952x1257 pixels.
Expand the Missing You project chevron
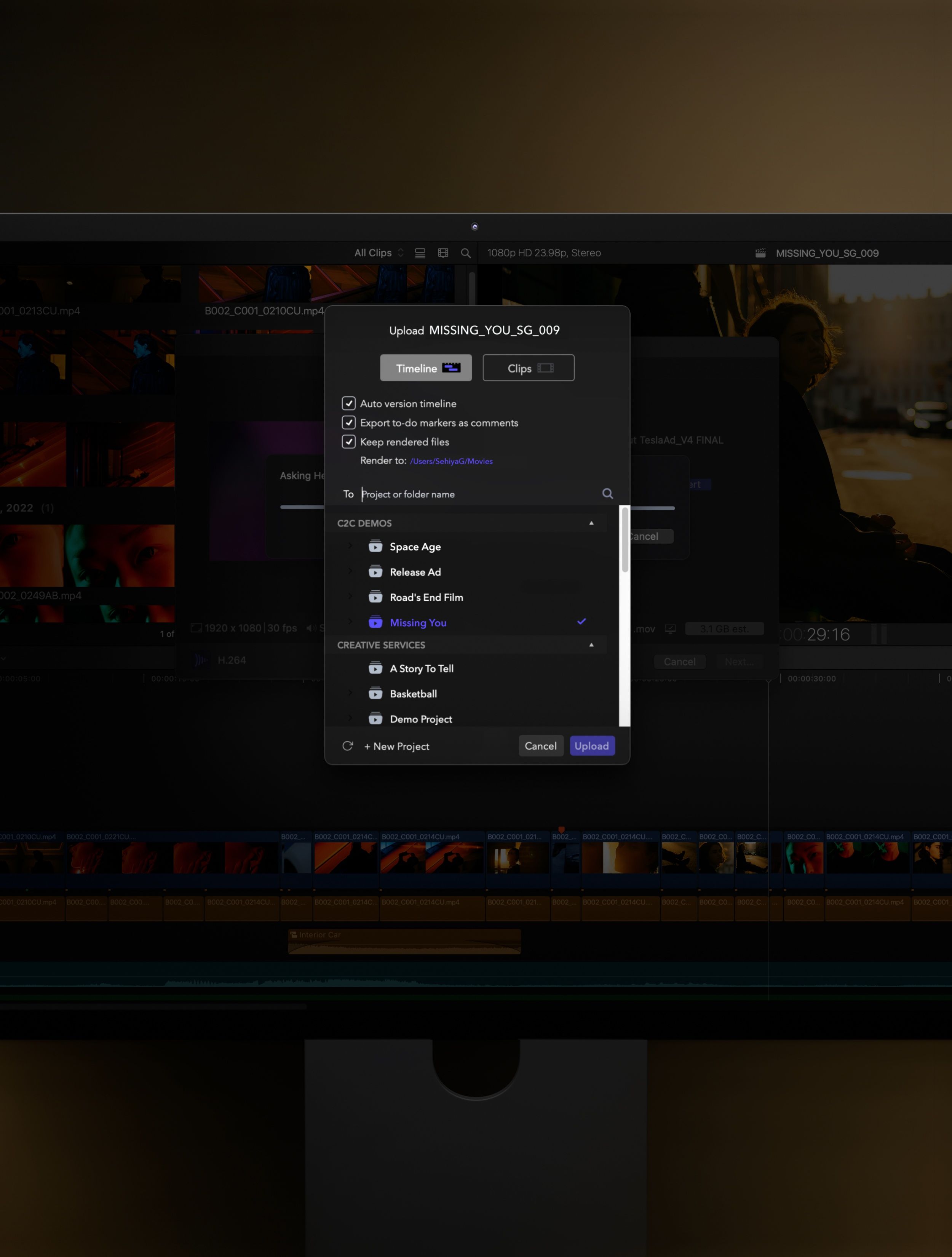pos(350,621)
